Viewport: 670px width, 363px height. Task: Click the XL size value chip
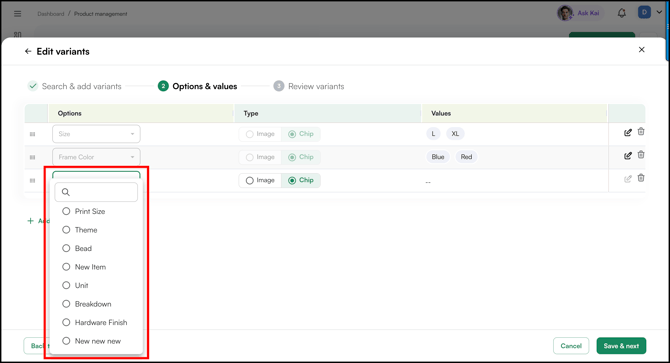[455, 134]
